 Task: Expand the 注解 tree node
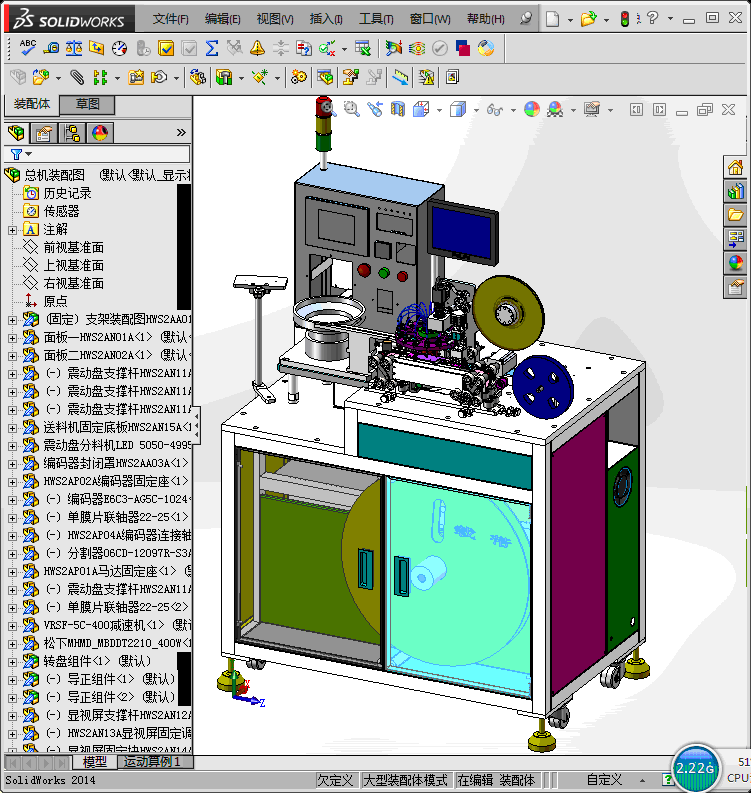tap(12, 230)
